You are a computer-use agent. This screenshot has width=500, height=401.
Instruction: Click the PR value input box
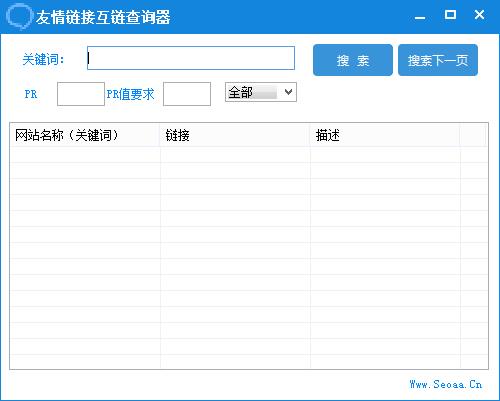click(81, 94)
